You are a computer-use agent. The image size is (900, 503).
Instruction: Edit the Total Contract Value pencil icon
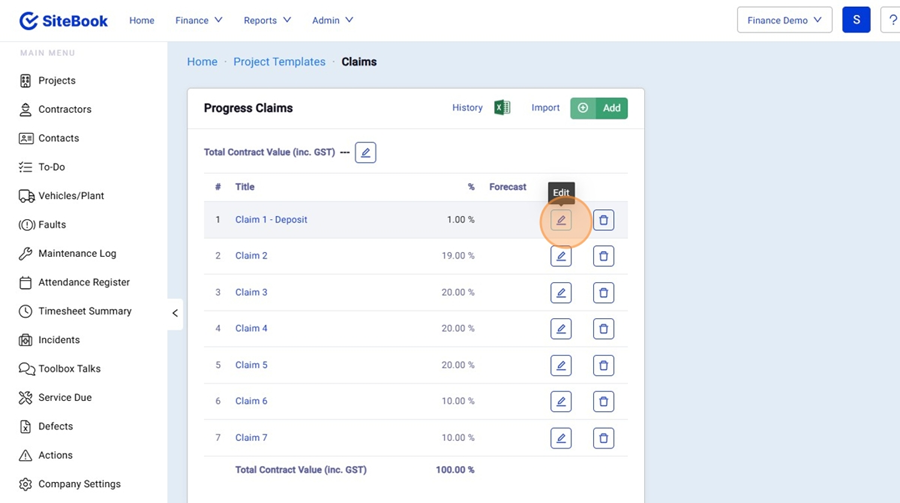[x=365, y=153]
